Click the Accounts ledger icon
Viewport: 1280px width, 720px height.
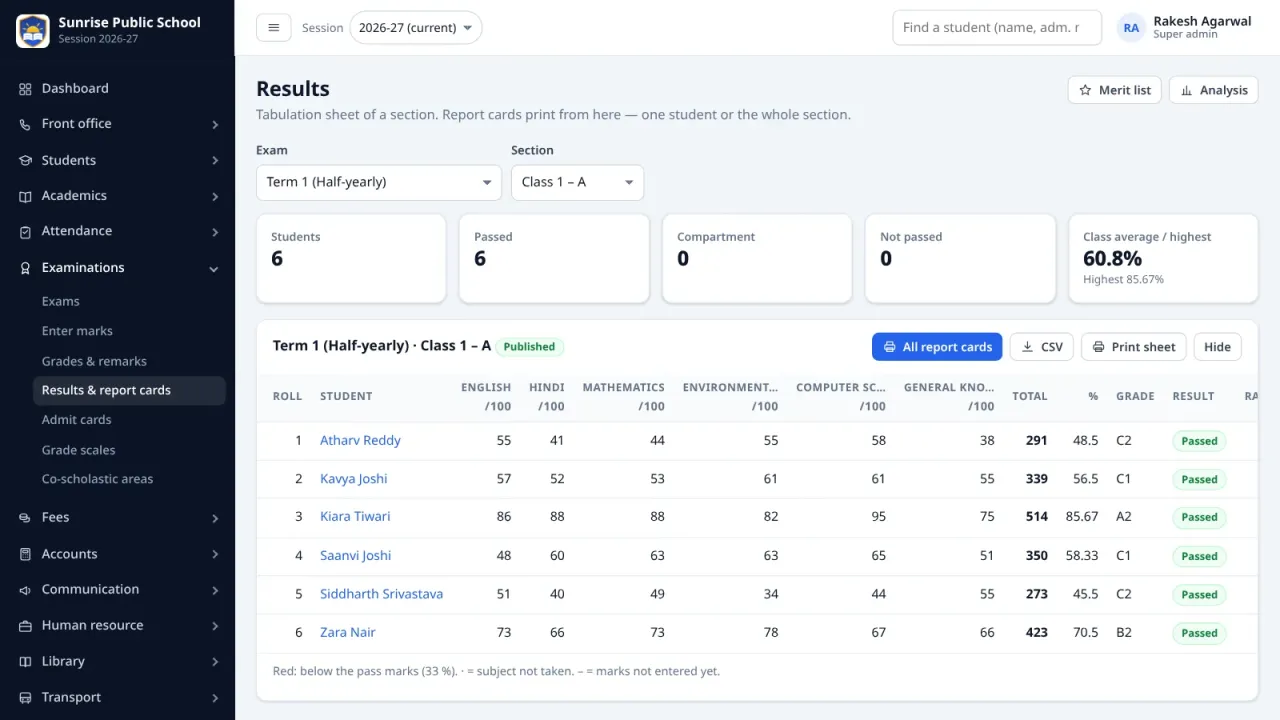coord(25,554)
